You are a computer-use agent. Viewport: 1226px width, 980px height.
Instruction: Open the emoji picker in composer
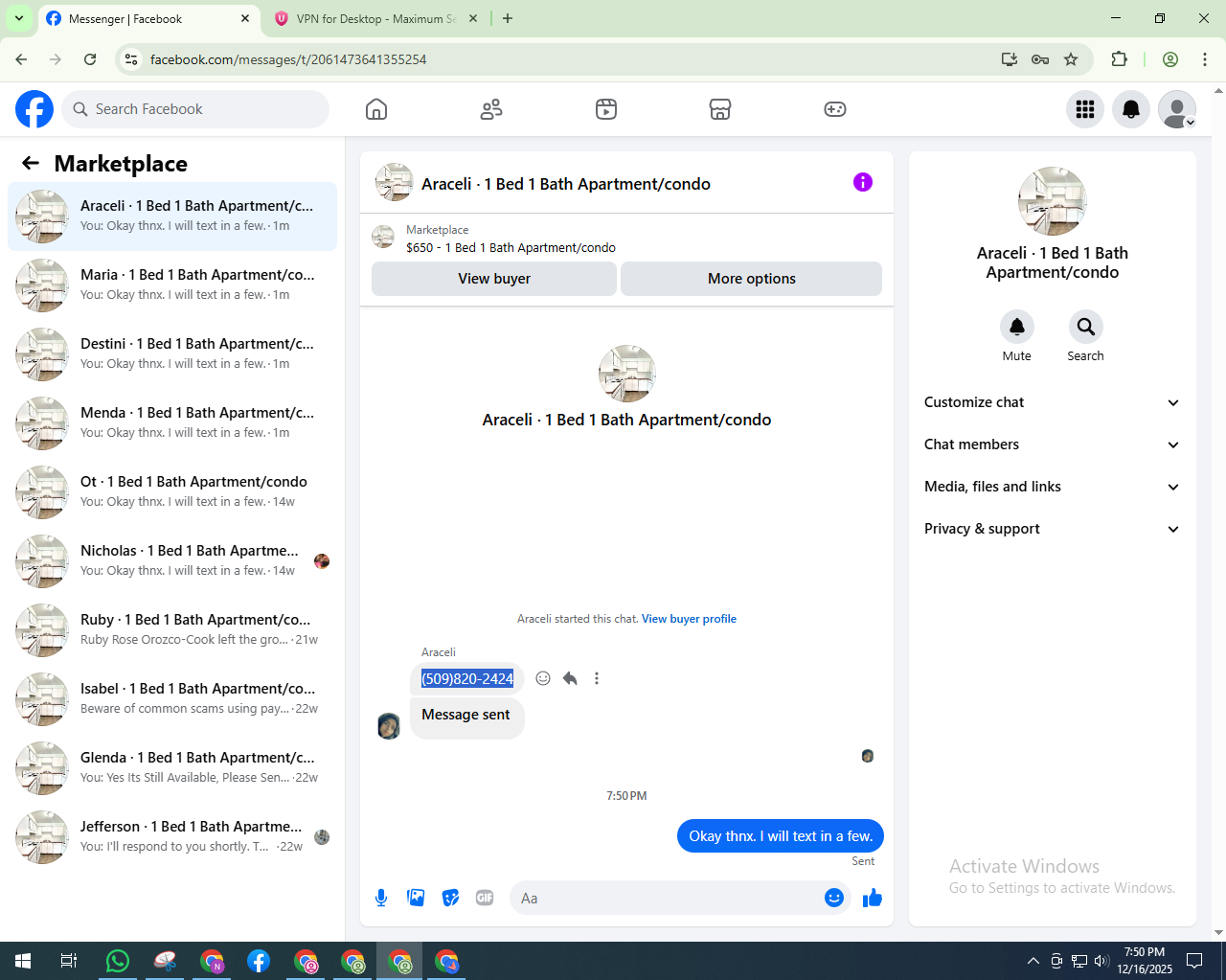834,898
